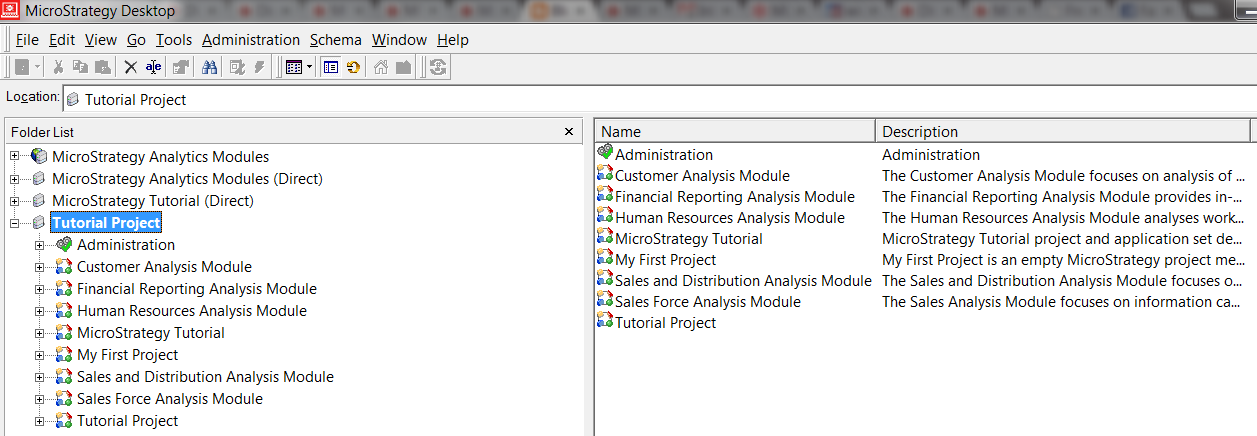Select Sales Force Analysis Module in tree
The height and width of the screenshot is (436, 1257).
(170, 399)
